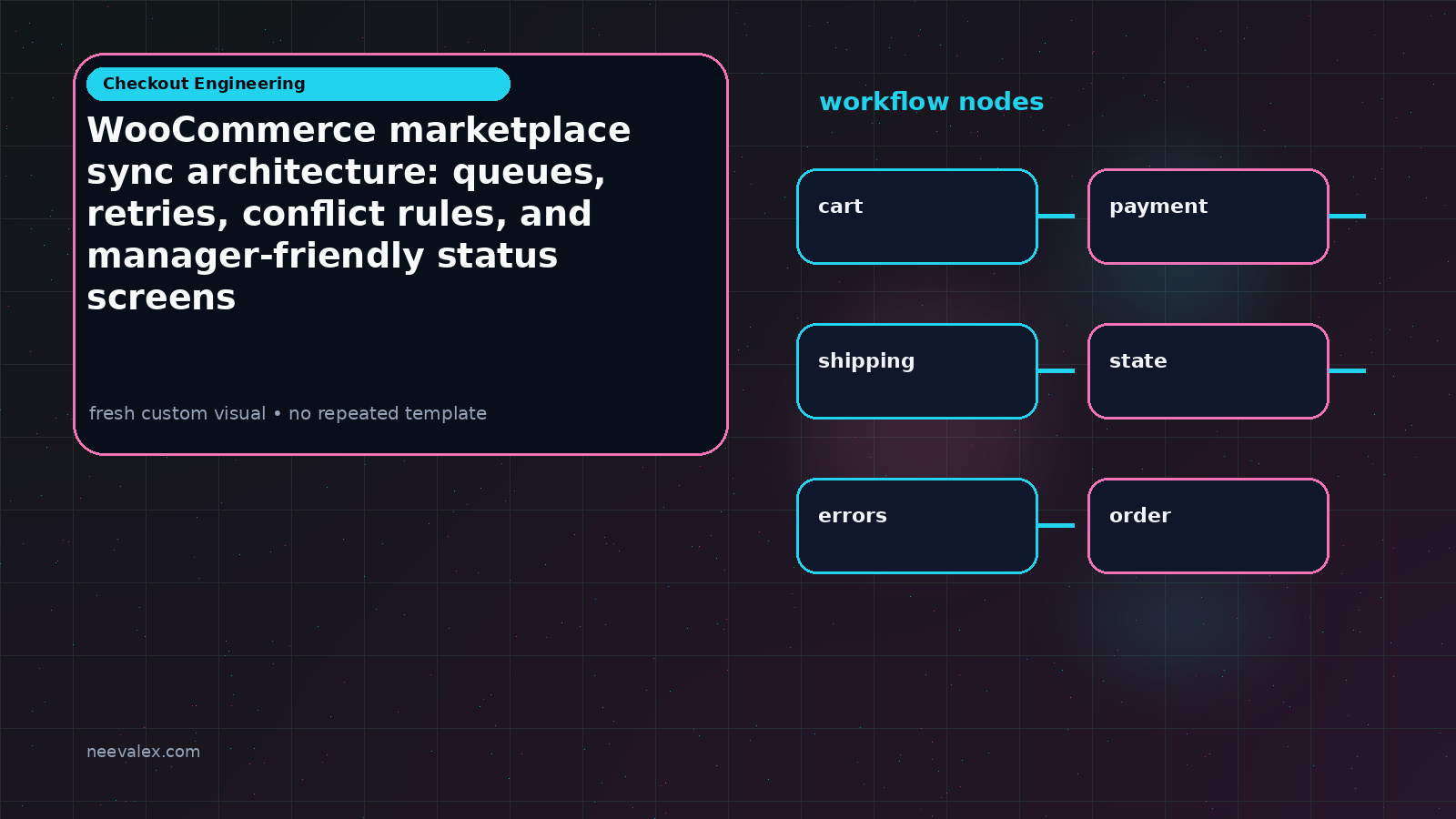Select the cart workflow node
Screen dimensions: 1456x819
click(x=917, y=217)
